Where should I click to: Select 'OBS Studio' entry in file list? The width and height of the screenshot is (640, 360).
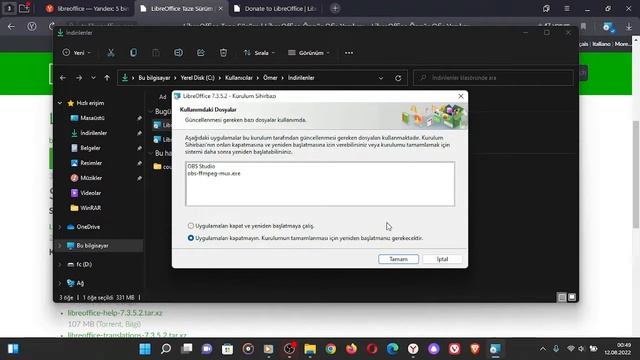point(201,166)
